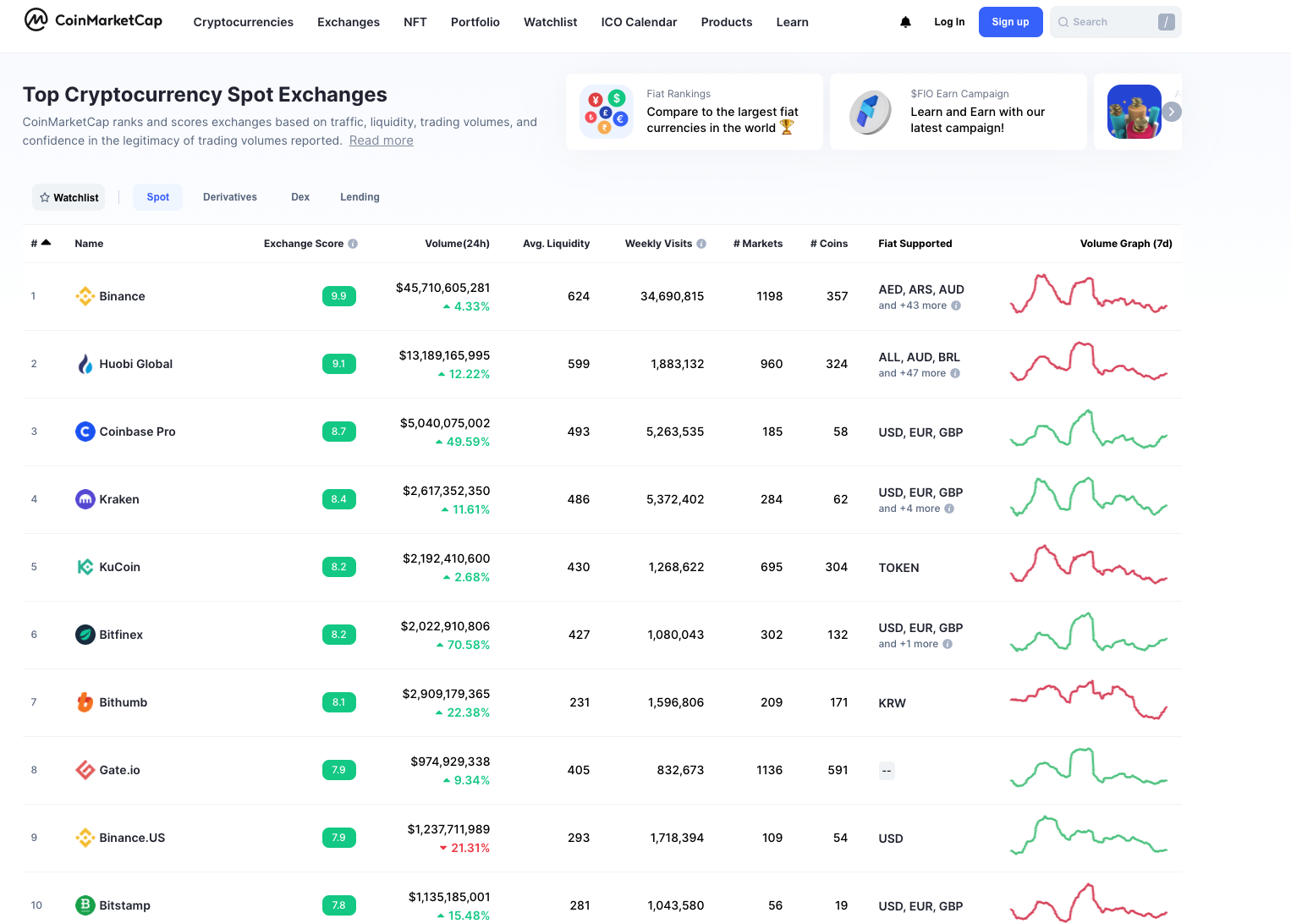Screen dimensions: 1291x924
Task: Switch to the Lending tab
Action: coord(360,197)
